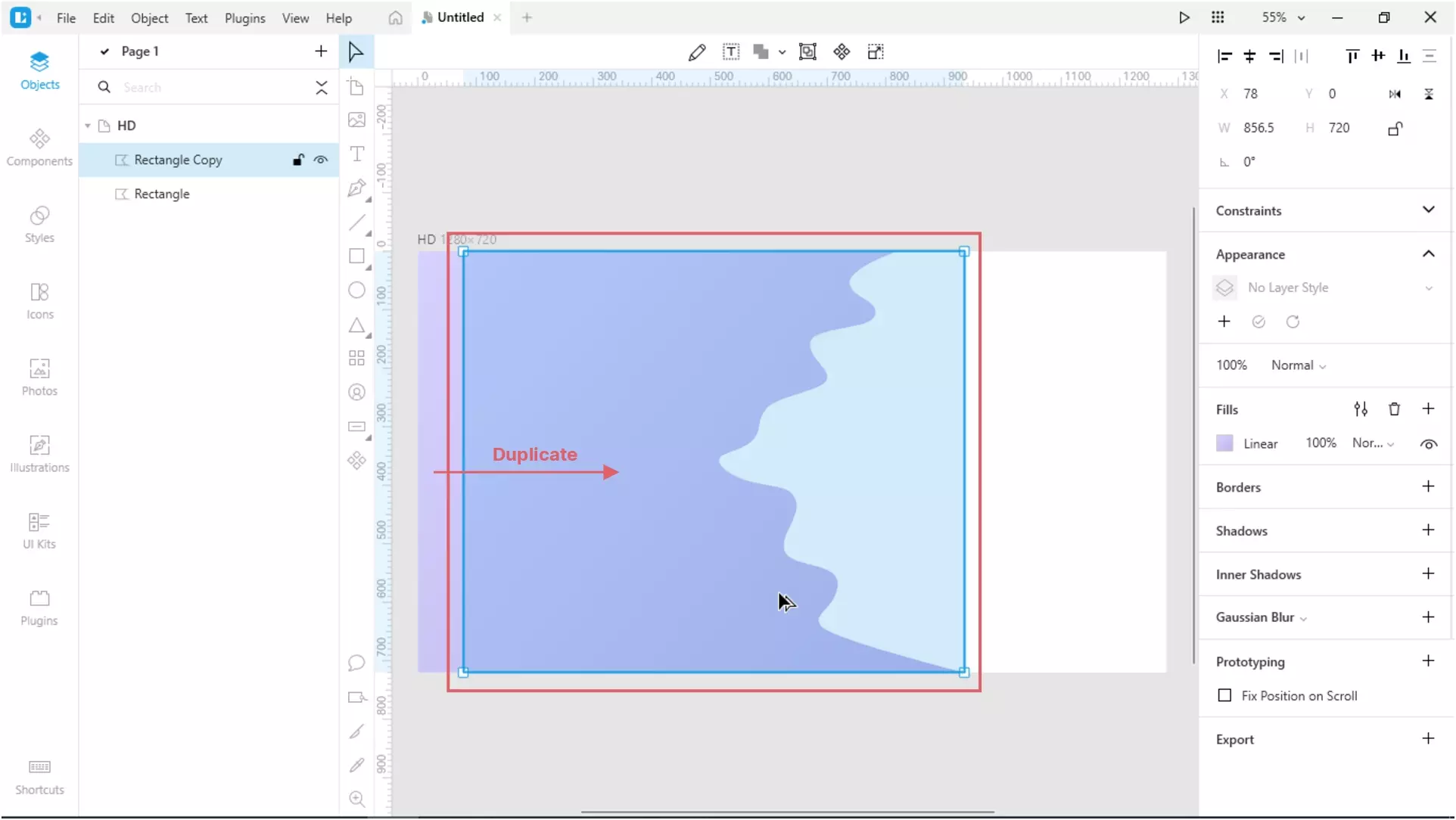
Task: Collapse the HD artboard tree
Action: click(88, 126)
